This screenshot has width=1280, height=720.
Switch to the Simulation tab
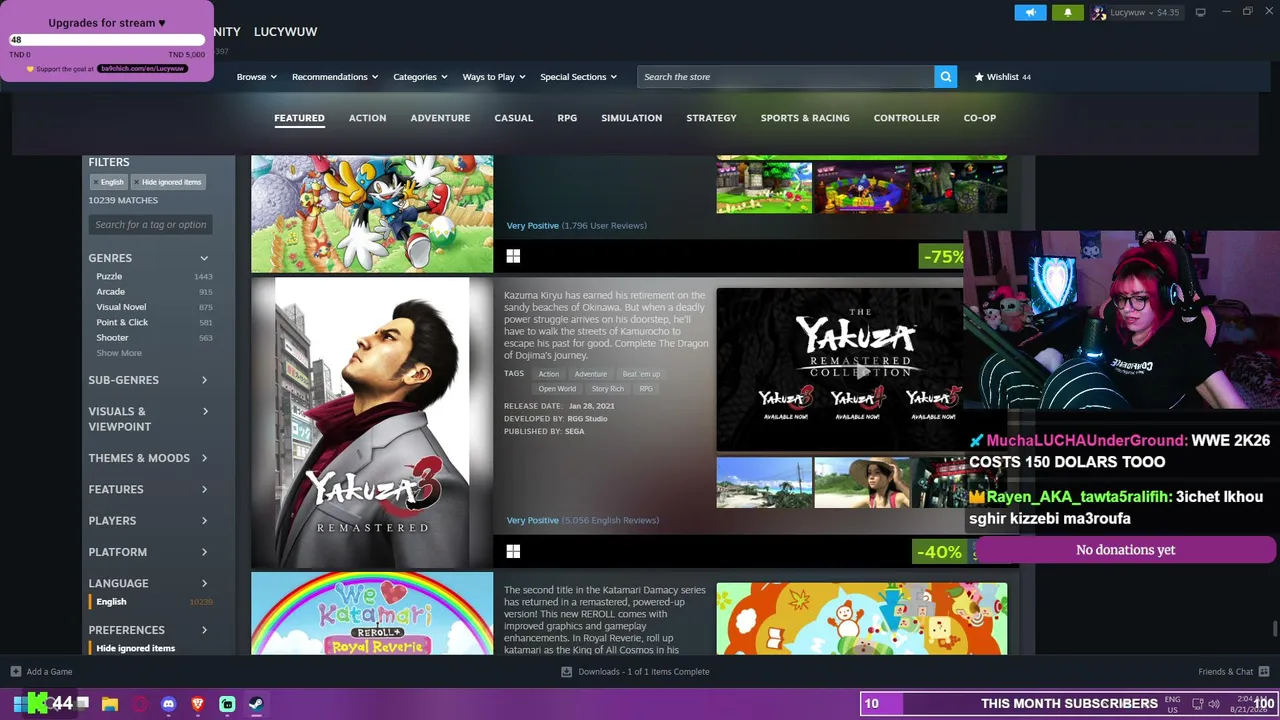631,118
